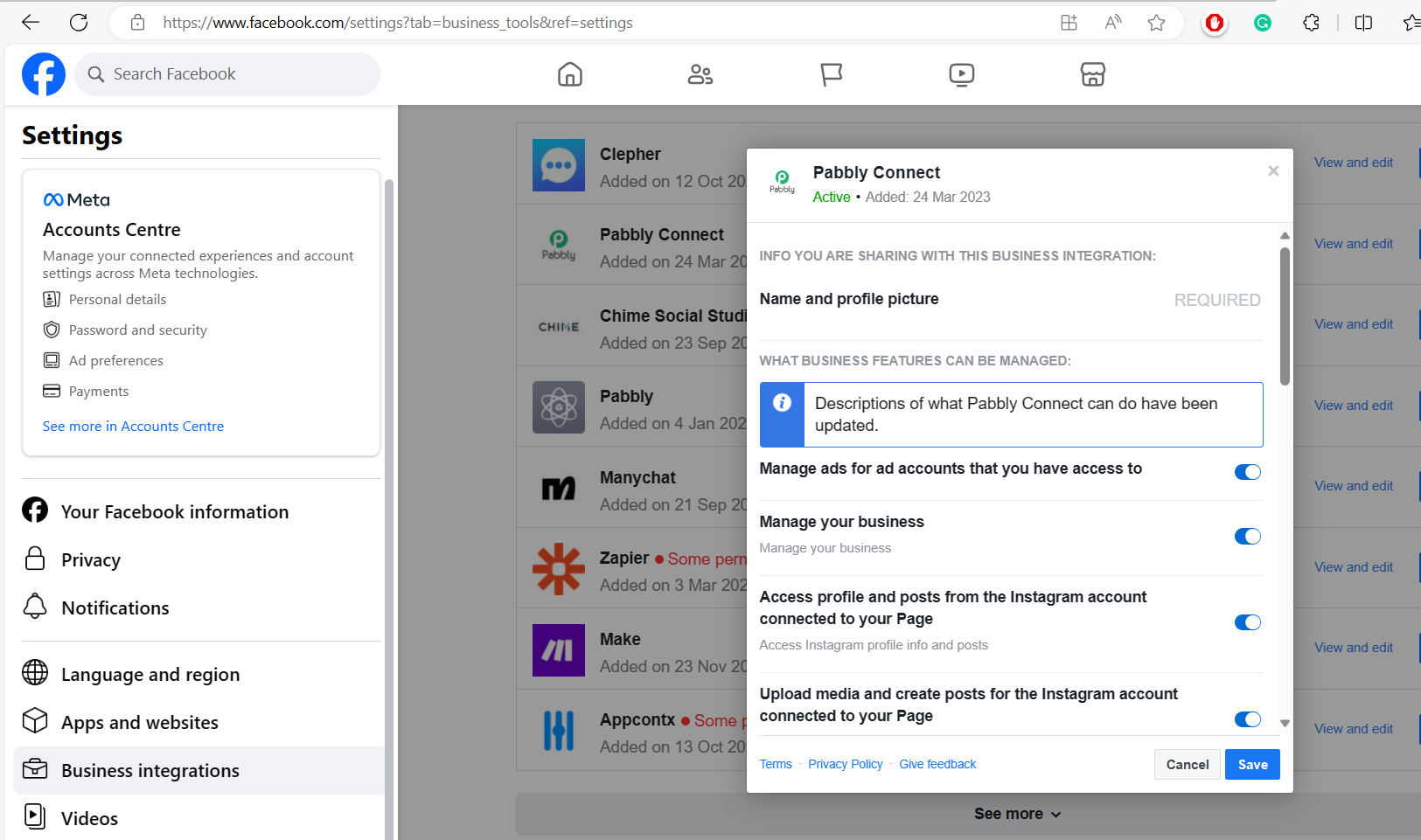Bookmark this page with the star icon
This screenshot has width=1421, height=840.
coord(1156,23)
